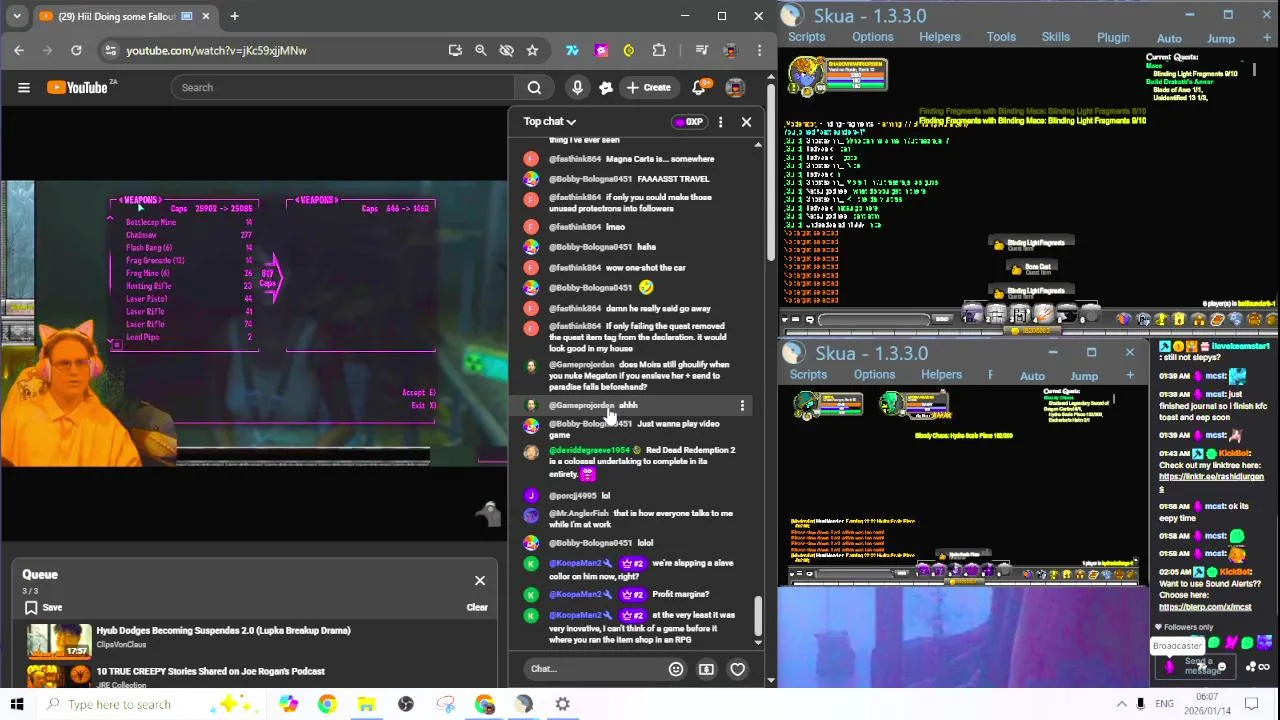Open a new Chrome tab
Screen dimensions: 1280x720
click(234, 16)
